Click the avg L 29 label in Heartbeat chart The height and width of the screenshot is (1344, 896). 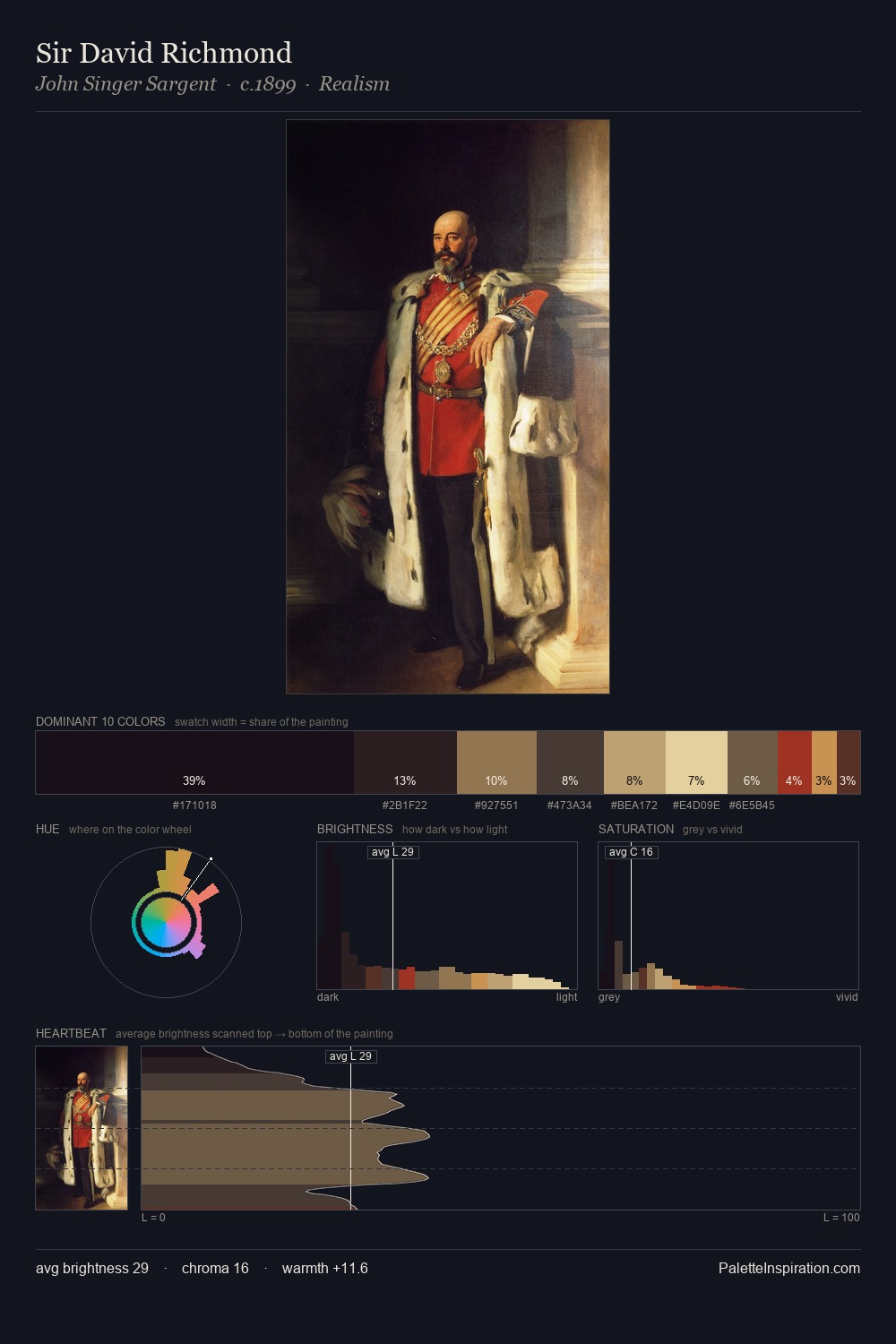350,1056
